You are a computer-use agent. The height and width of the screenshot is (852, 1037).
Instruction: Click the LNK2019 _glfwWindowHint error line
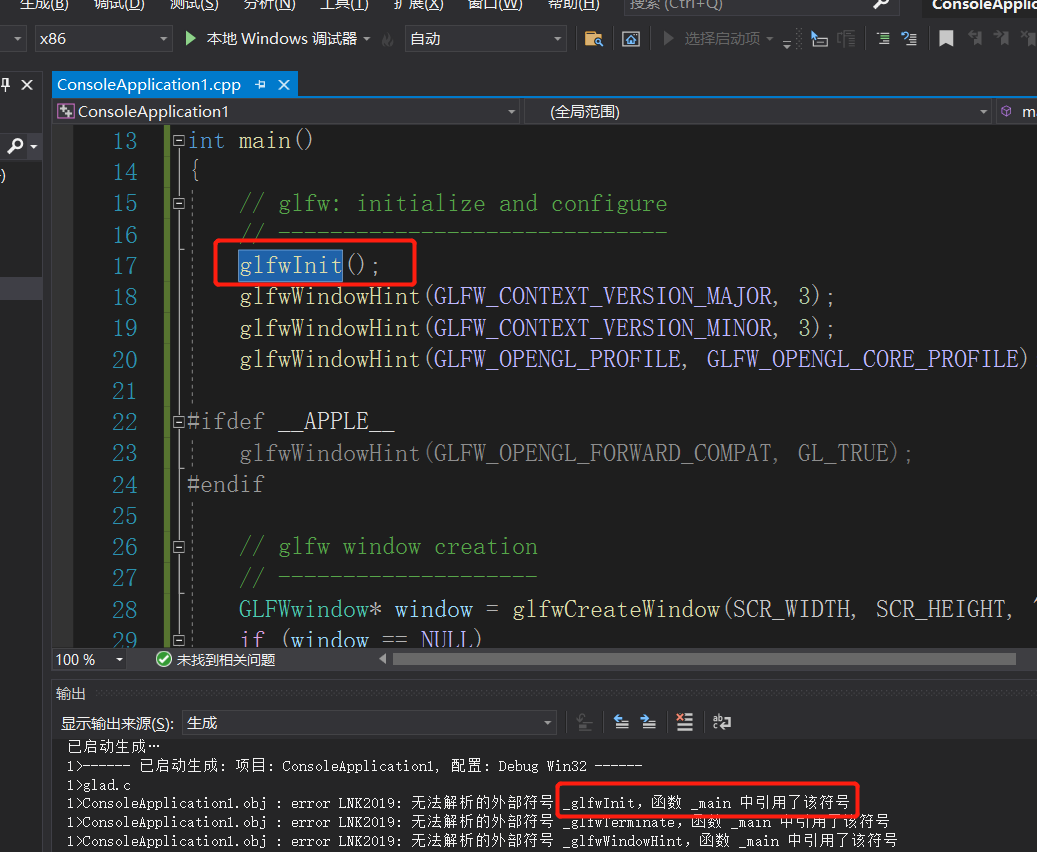pos(481,841)
